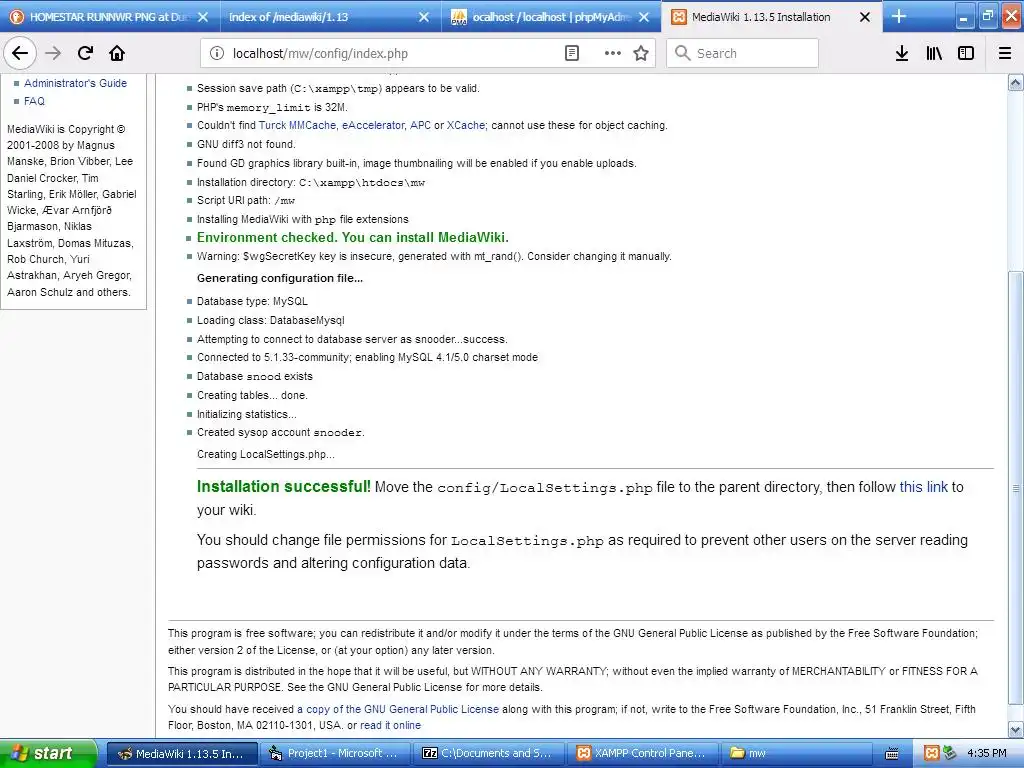Close the MediaWiki 1.13.5 Installation tab
This screenshot has width=1024, height=768.
point(865,17)
